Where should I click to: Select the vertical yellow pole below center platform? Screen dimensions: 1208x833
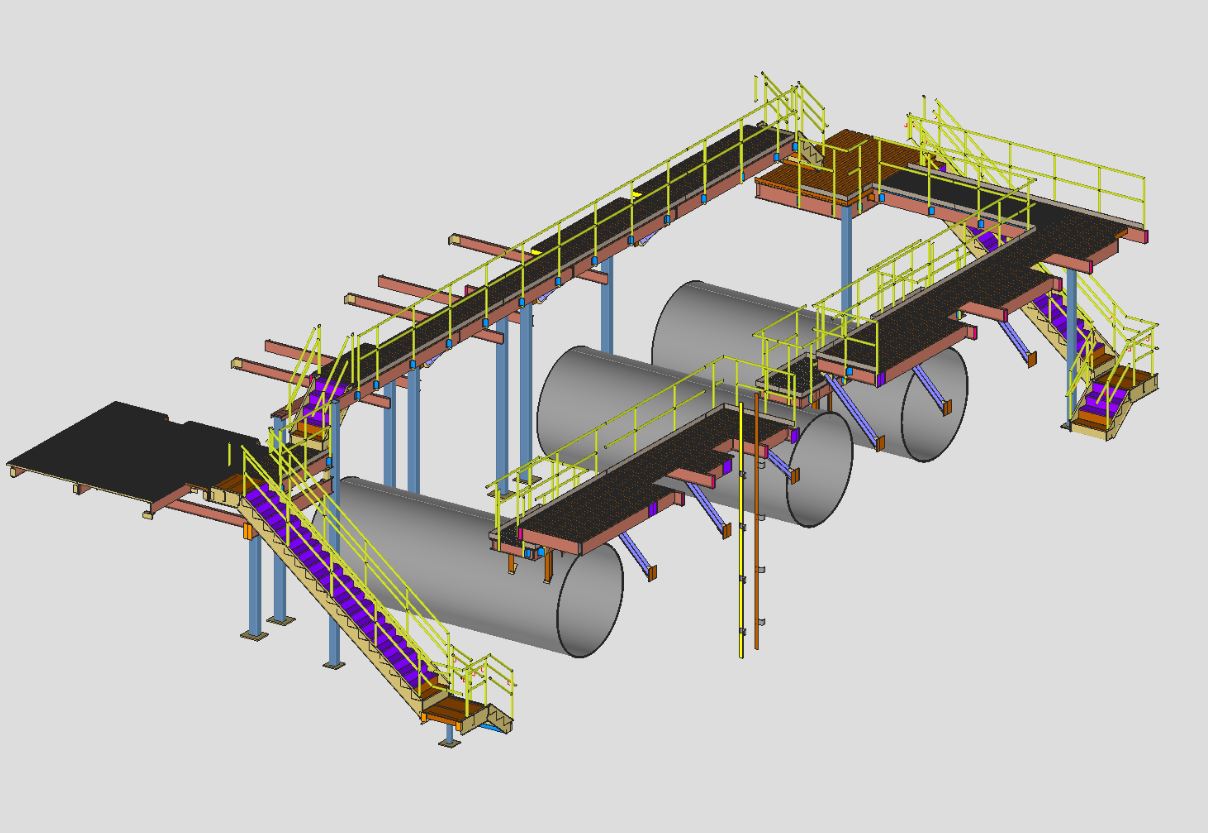pyautogui.click(x=740, y=560)
